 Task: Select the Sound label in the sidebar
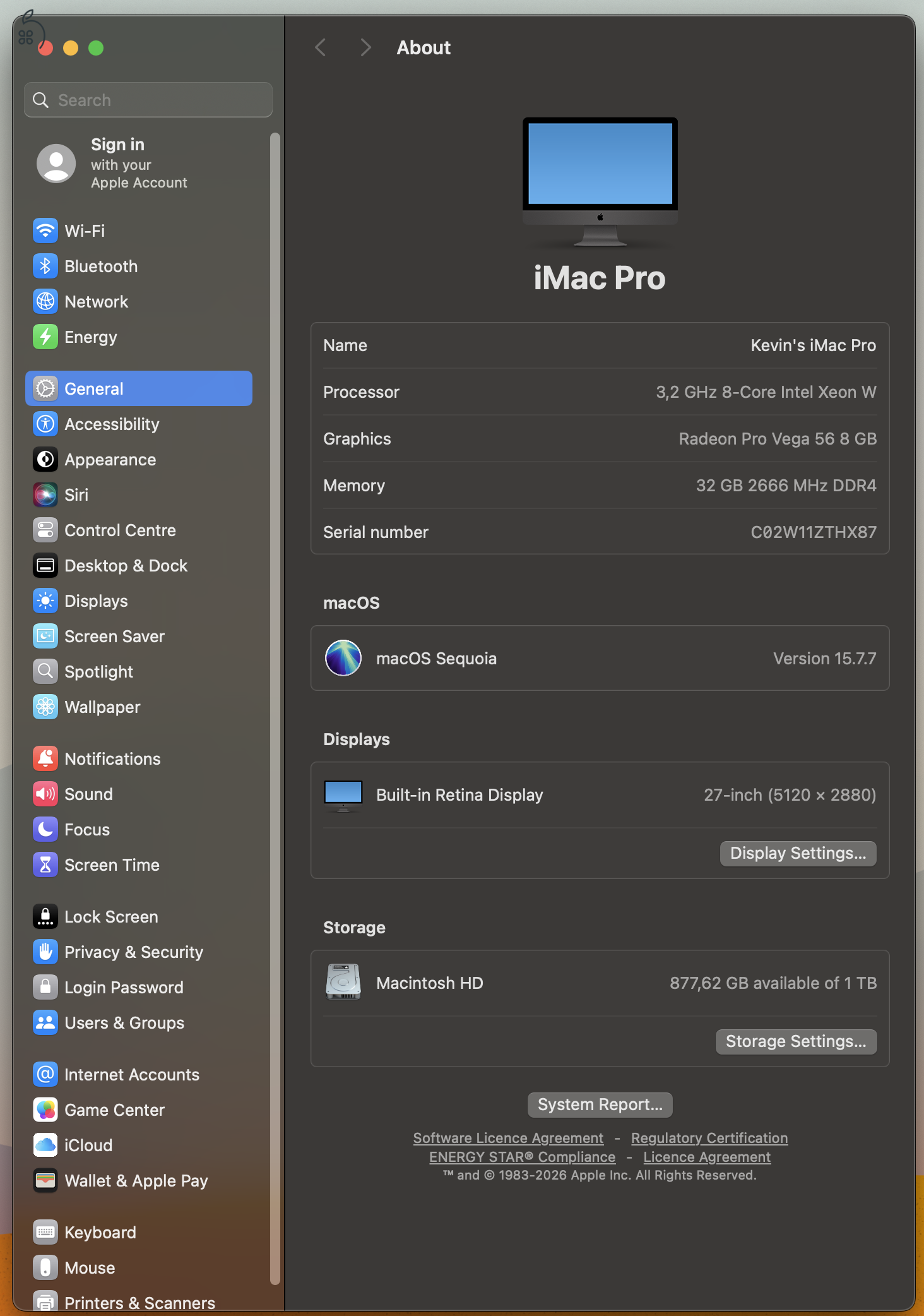pos(89,794)
